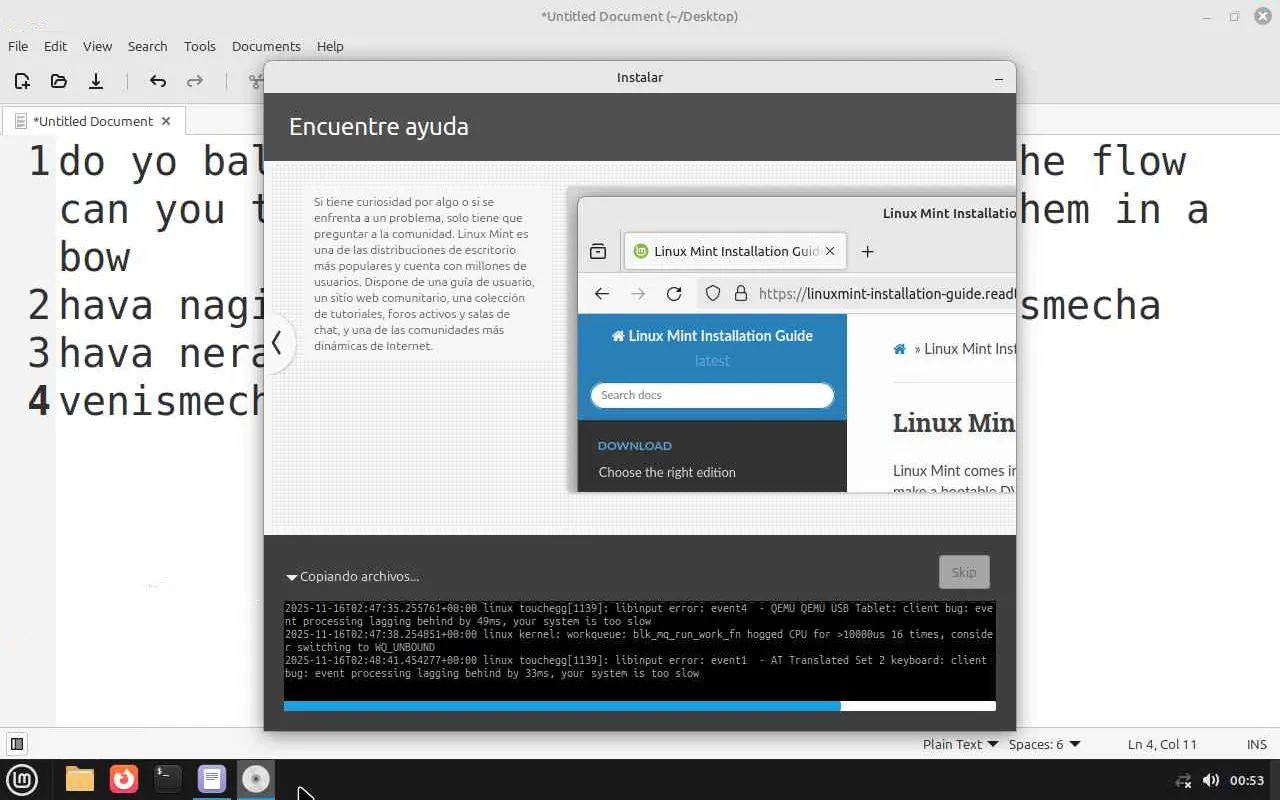The width and height of the screenshot is (1280, 800).
Task: Click the text 'hava nagi' on line 2
Action: point(161,306)
